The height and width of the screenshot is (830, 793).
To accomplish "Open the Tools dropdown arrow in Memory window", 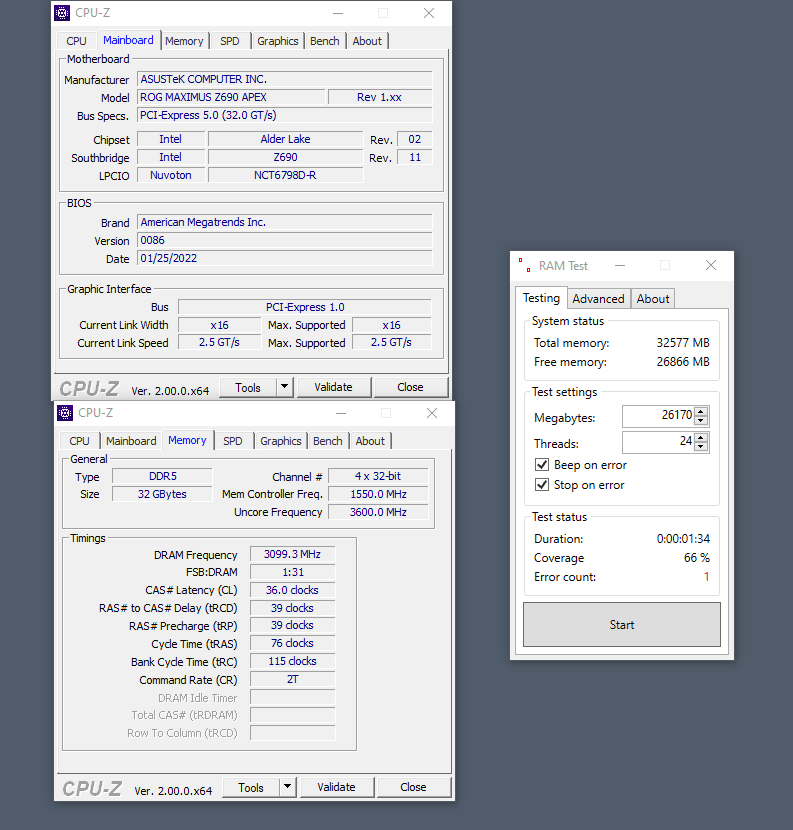I will (x=287, y=787).
